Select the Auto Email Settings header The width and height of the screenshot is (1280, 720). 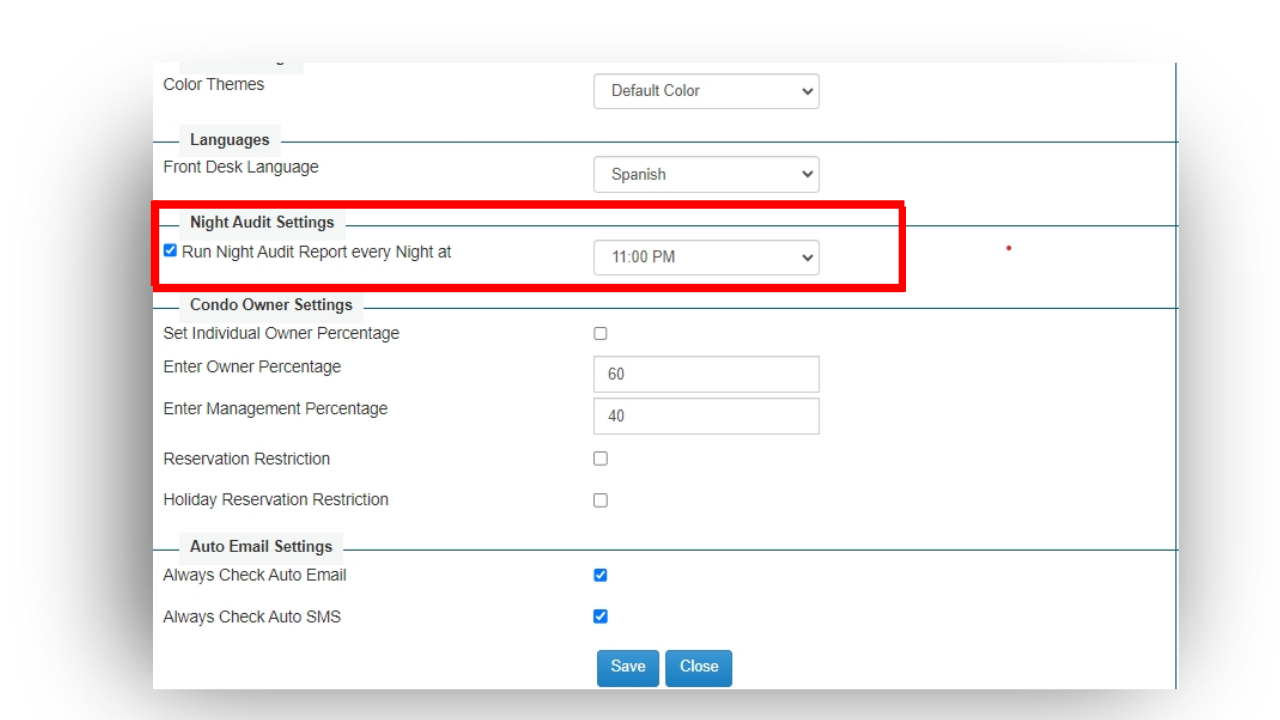point(260,546)
